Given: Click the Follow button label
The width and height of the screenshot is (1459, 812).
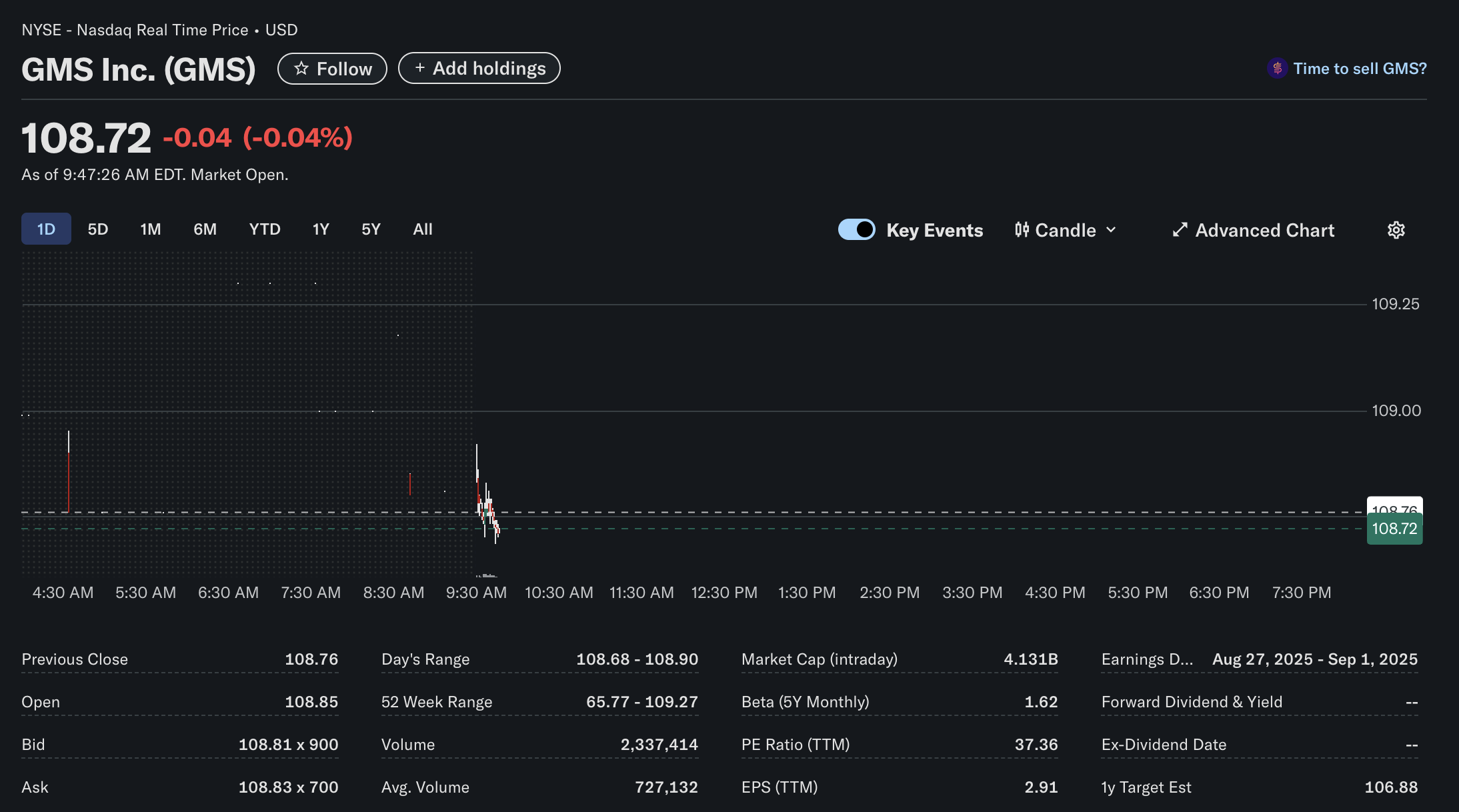Looking at the screenshot, I should pos(344,69).
